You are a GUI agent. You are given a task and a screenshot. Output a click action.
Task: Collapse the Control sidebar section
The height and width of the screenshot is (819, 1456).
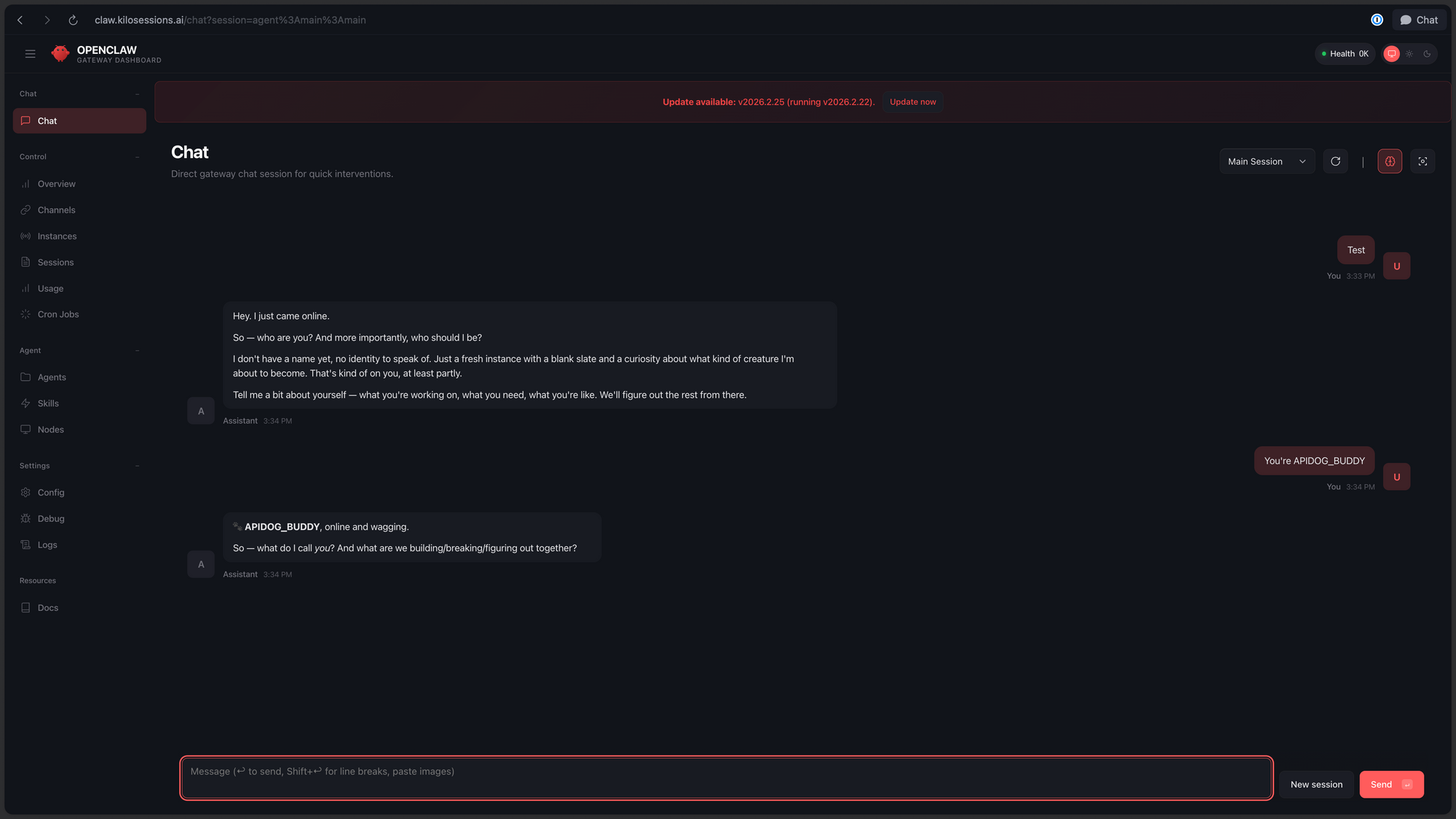coord(137,157)
